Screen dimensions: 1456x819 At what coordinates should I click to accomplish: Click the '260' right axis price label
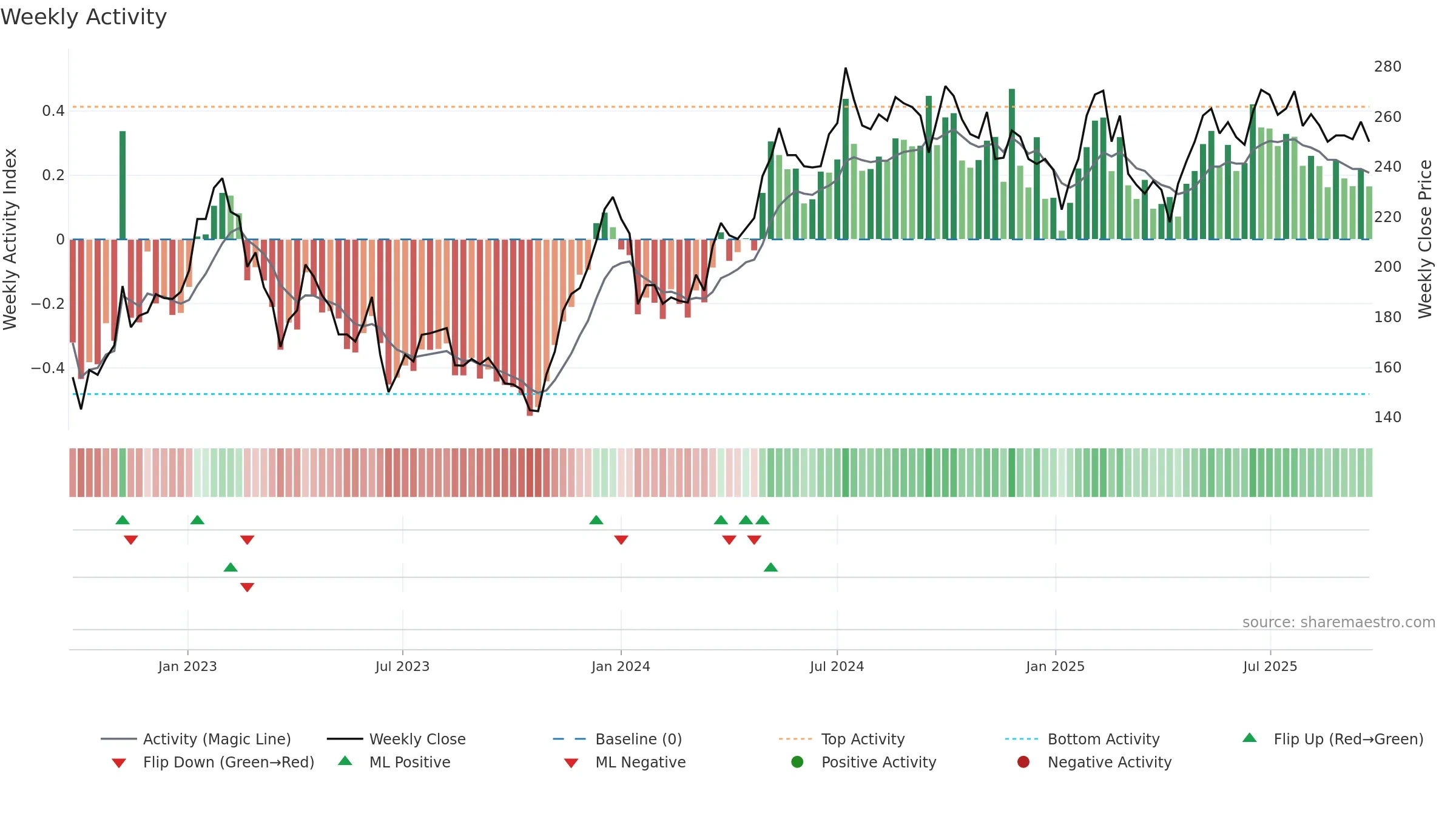(x=1388, y=116)
